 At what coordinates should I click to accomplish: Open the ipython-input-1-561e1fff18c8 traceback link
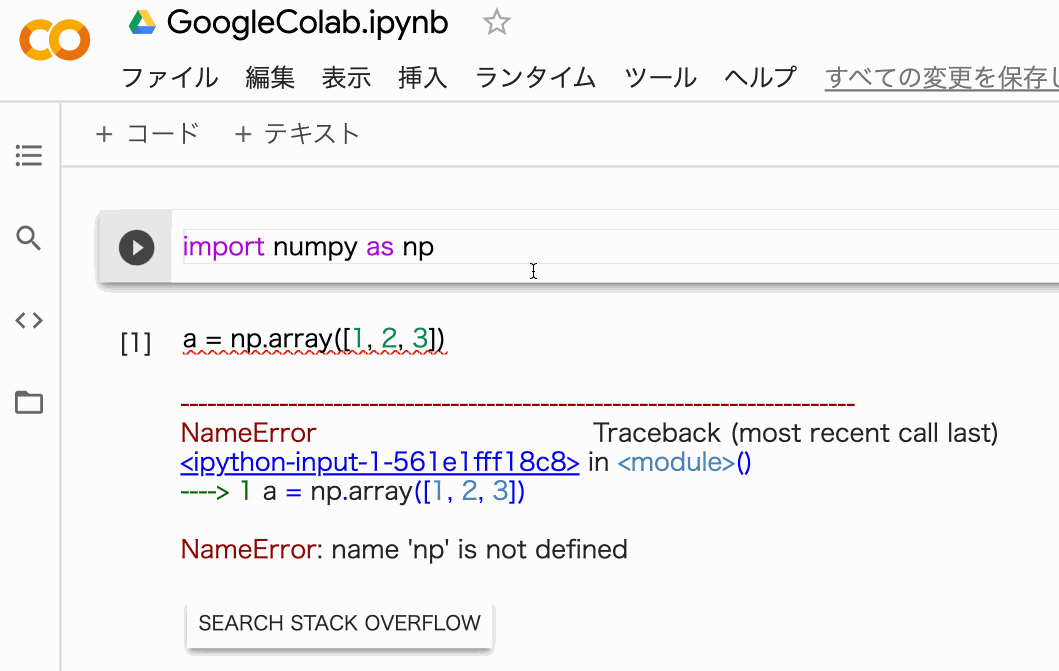pos(380,463)
